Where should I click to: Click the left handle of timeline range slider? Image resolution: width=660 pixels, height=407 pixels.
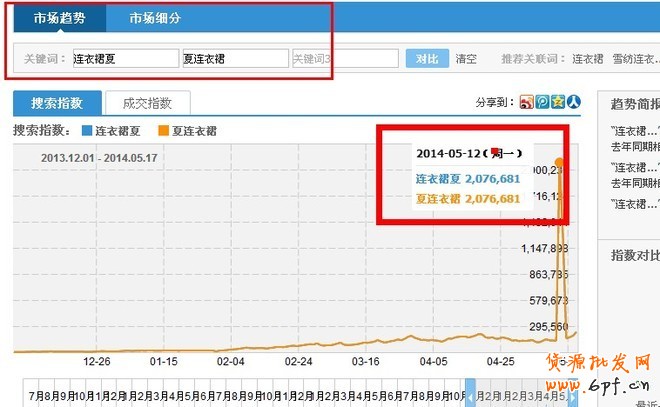470,393
